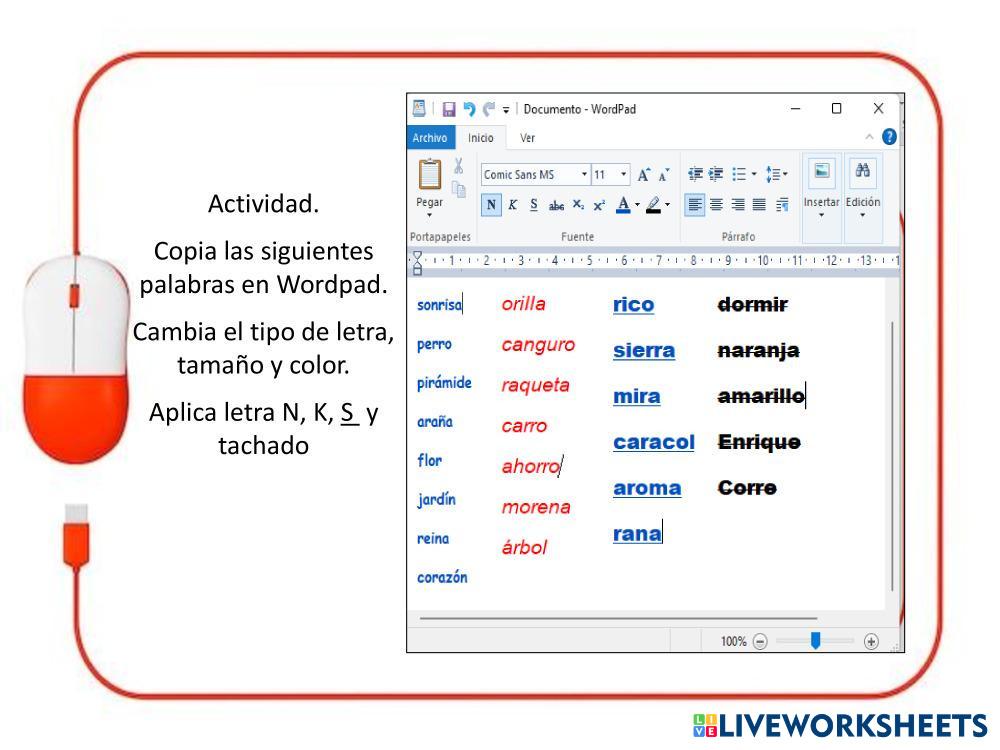Open the Comic Sans MS font dropdown

click(x=528, y=174)
